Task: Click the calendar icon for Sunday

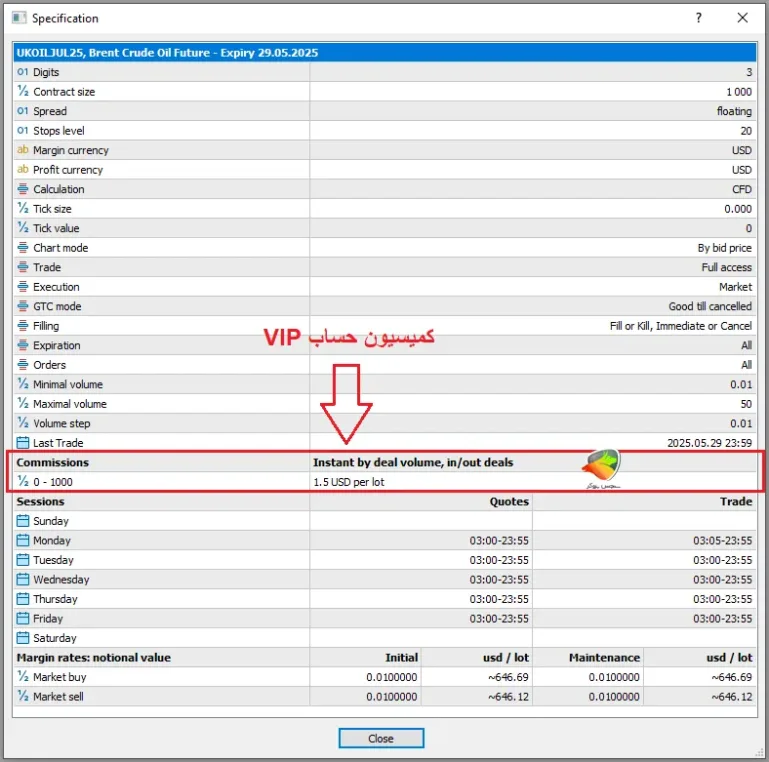Action: (x=23, y=520)
